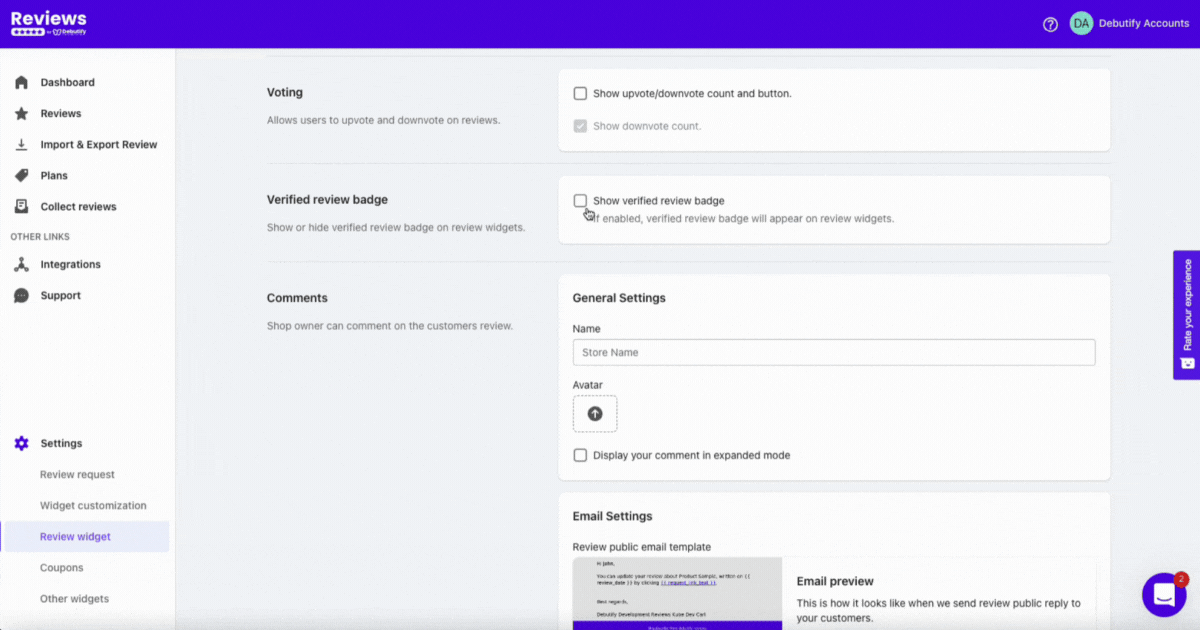
Task: Open Widget customization settings
Action: coord(93,505)
